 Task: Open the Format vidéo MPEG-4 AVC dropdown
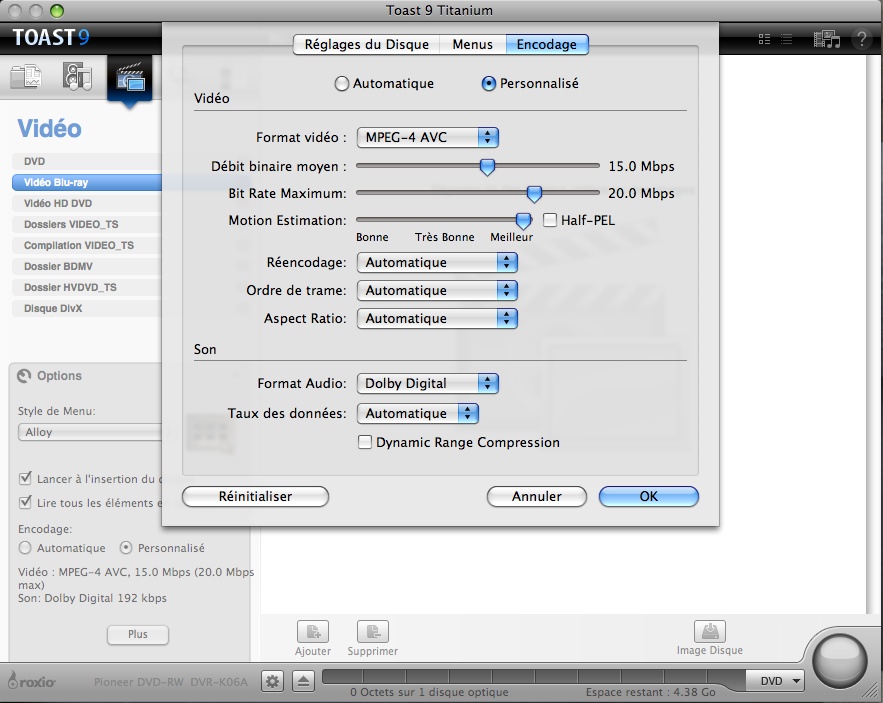coord(427,137)
